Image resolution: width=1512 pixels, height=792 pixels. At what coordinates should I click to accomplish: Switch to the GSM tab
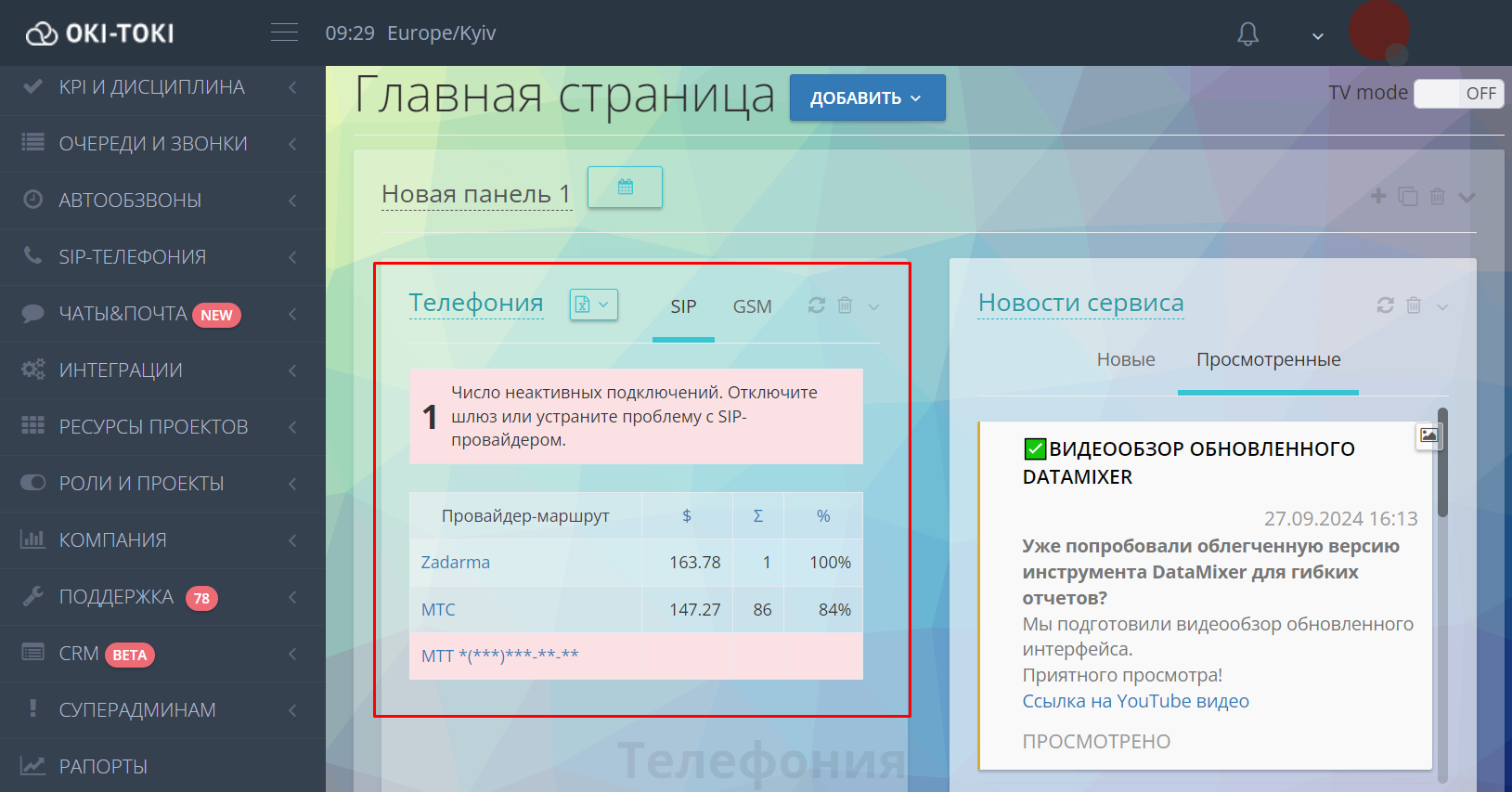point(752,306)
